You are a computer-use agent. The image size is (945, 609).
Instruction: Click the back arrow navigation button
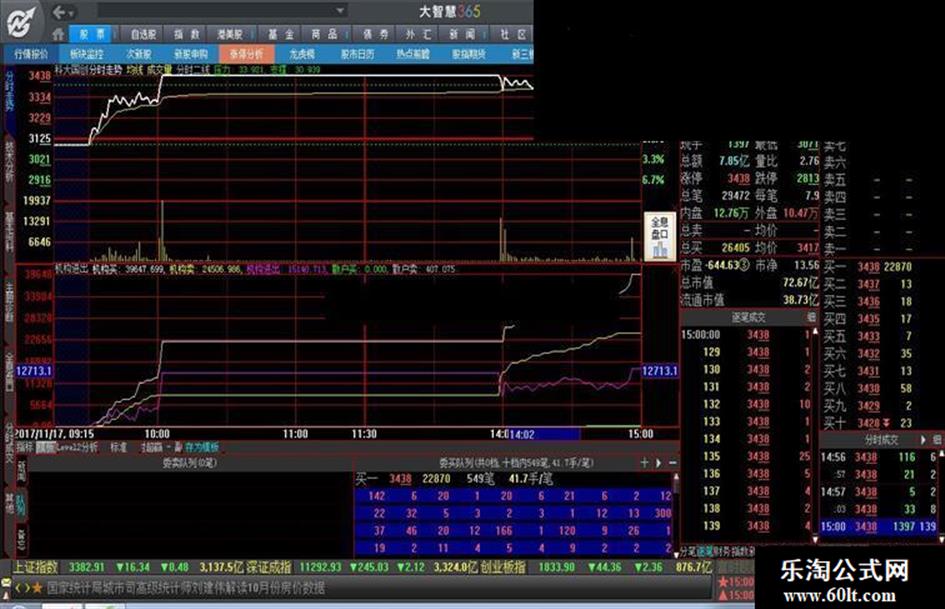coord(58,11)
